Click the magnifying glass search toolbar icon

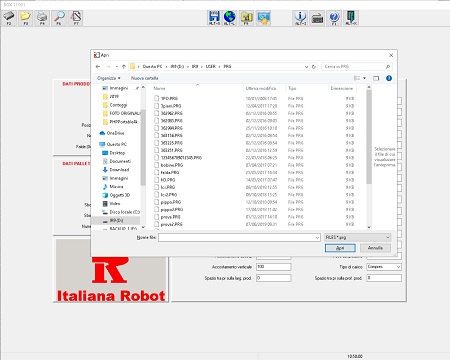59,18
